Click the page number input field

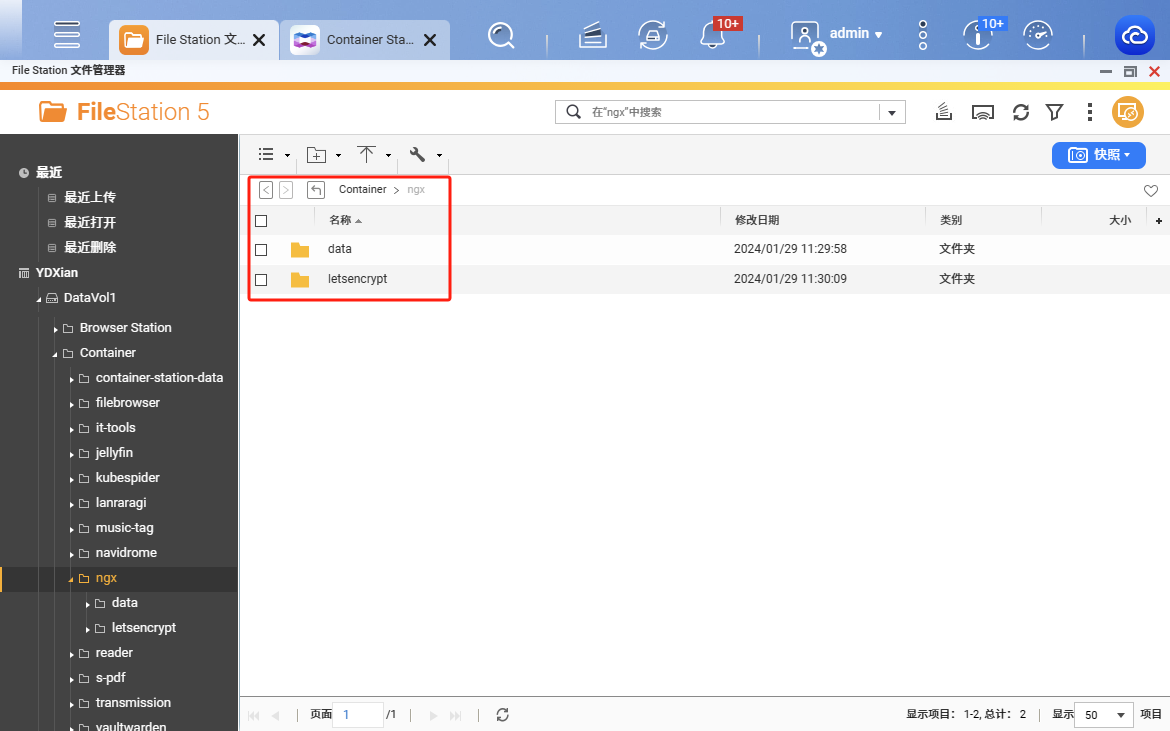(358, 715)
